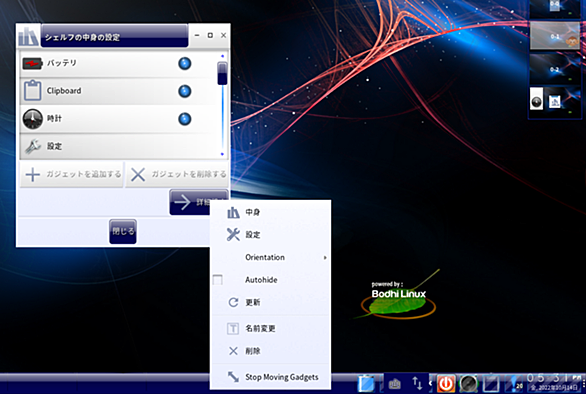
Task: Click the 閉じる button
Action: [x=123, y=231]
